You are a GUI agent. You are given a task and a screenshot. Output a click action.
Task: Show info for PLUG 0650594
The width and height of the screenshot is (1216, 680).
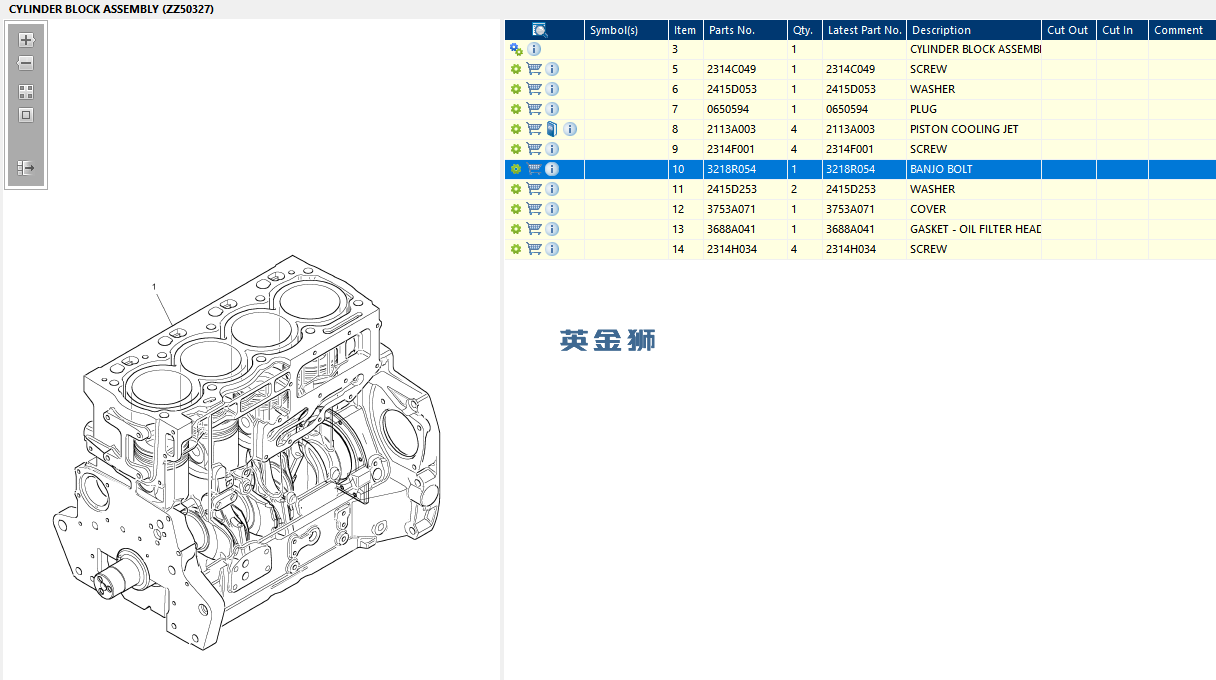552,109
